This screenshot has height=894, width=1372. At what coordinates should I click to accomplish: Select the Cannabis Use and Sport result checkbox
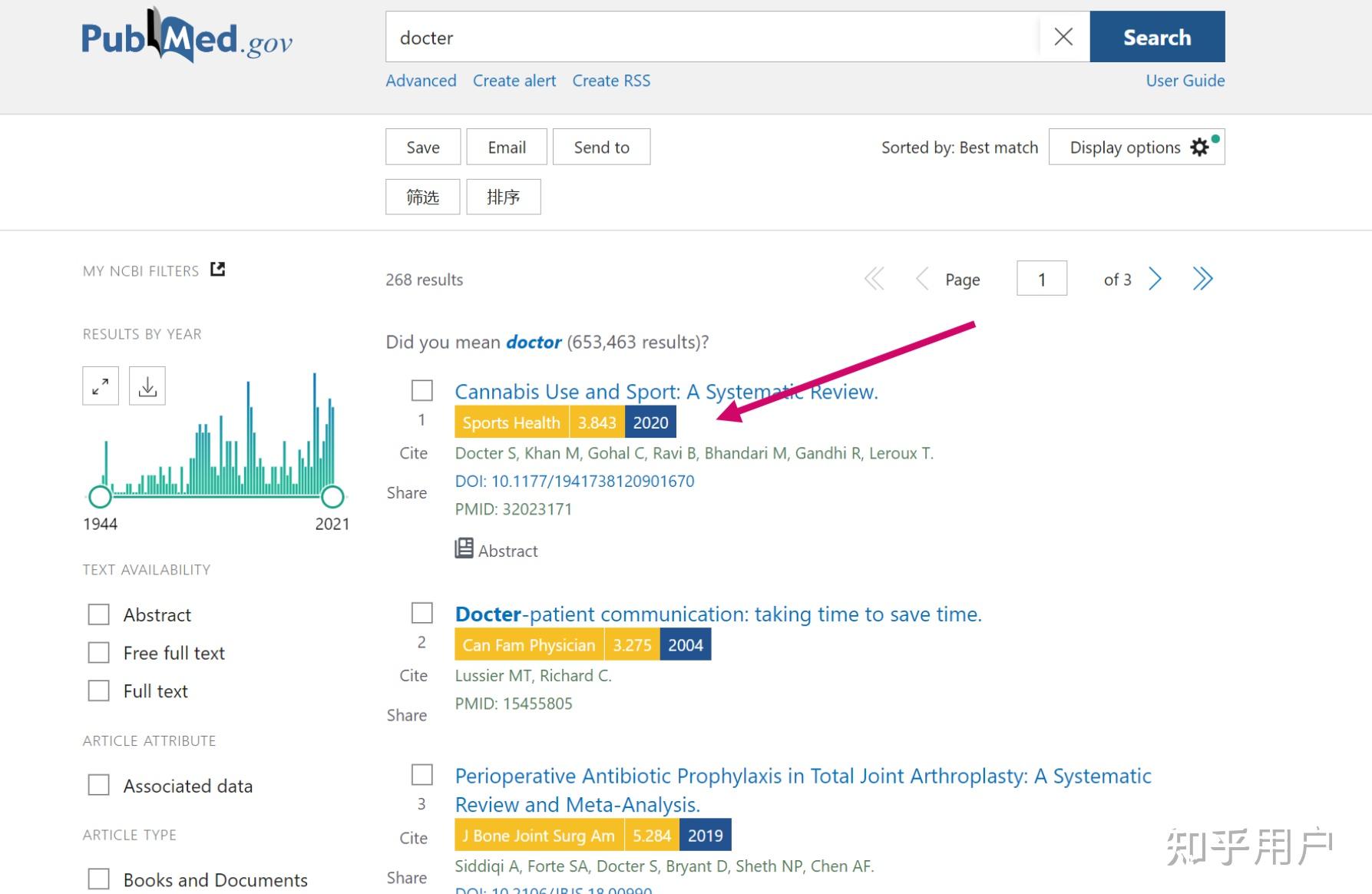click(x=422, y=391)
